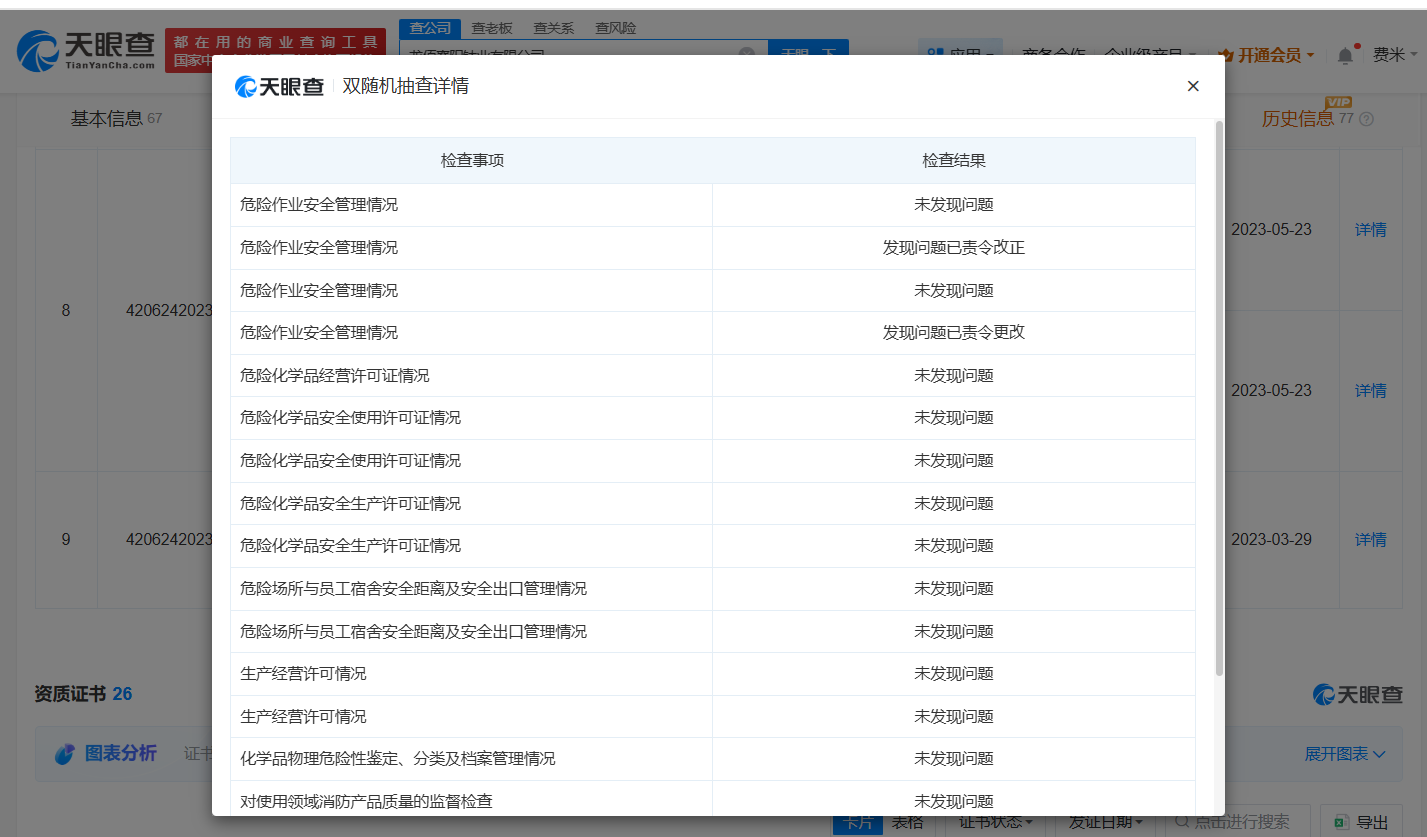Click the help icon beside 历史信息

1366,119
